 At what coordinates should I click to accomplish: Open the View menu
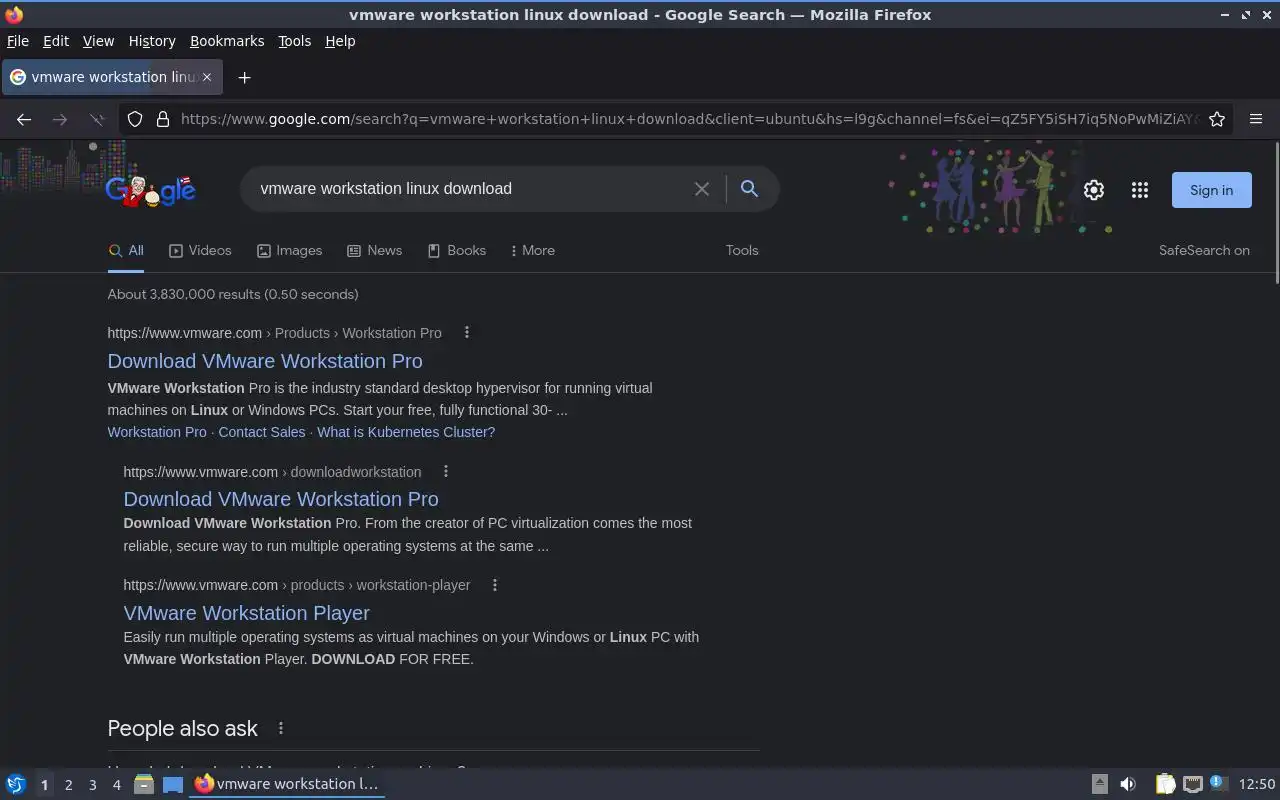pyautogui.click(x=98, y=41)
